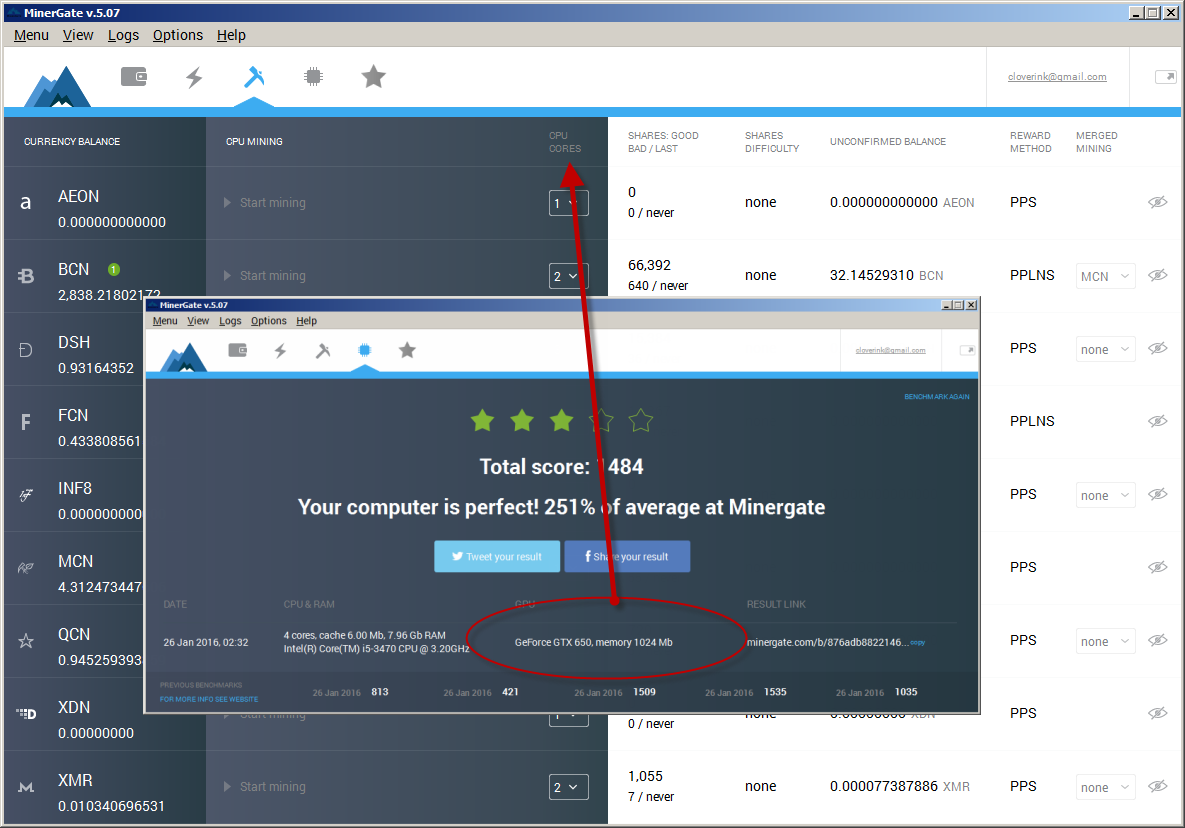Select miner pickaxe tab in main window
The image size is (1185, 828).
point(254,76)
